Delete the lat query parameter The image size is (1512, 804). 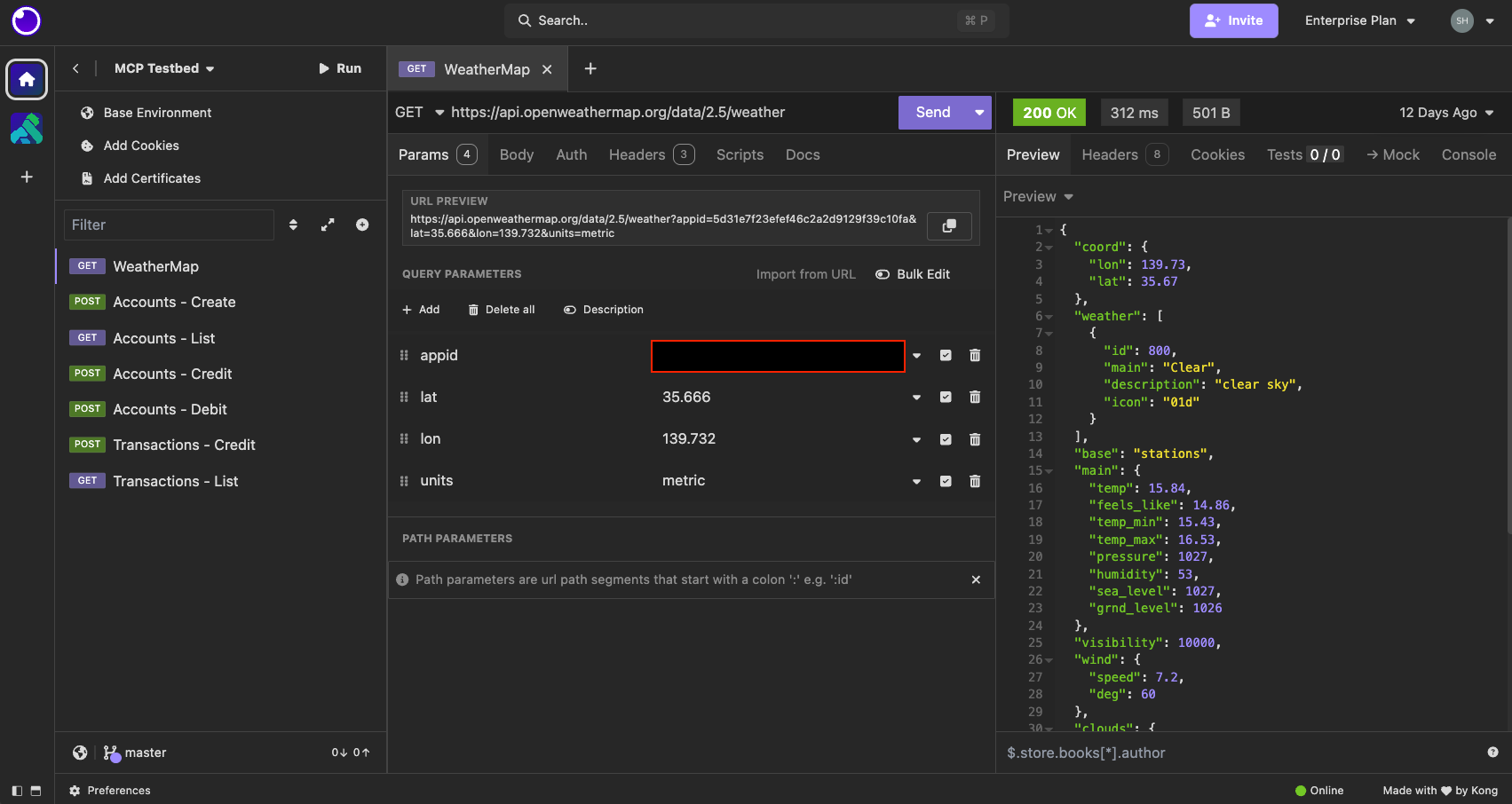pyautogui.click(x=975, y=398)
